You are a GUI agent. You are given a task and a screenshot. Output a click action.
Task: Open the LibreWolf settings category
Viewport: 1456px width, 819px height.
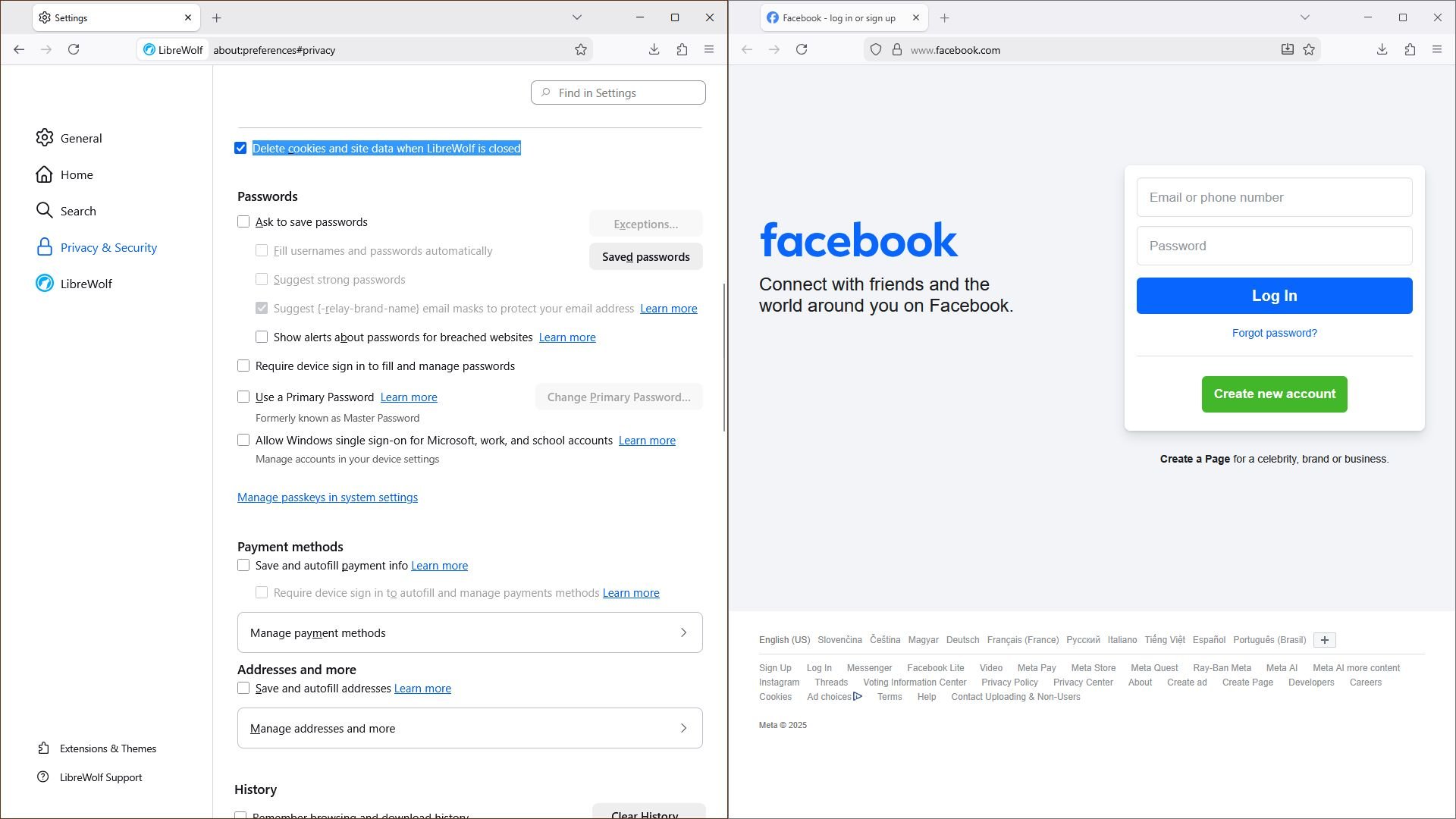(x=86, y=284)
